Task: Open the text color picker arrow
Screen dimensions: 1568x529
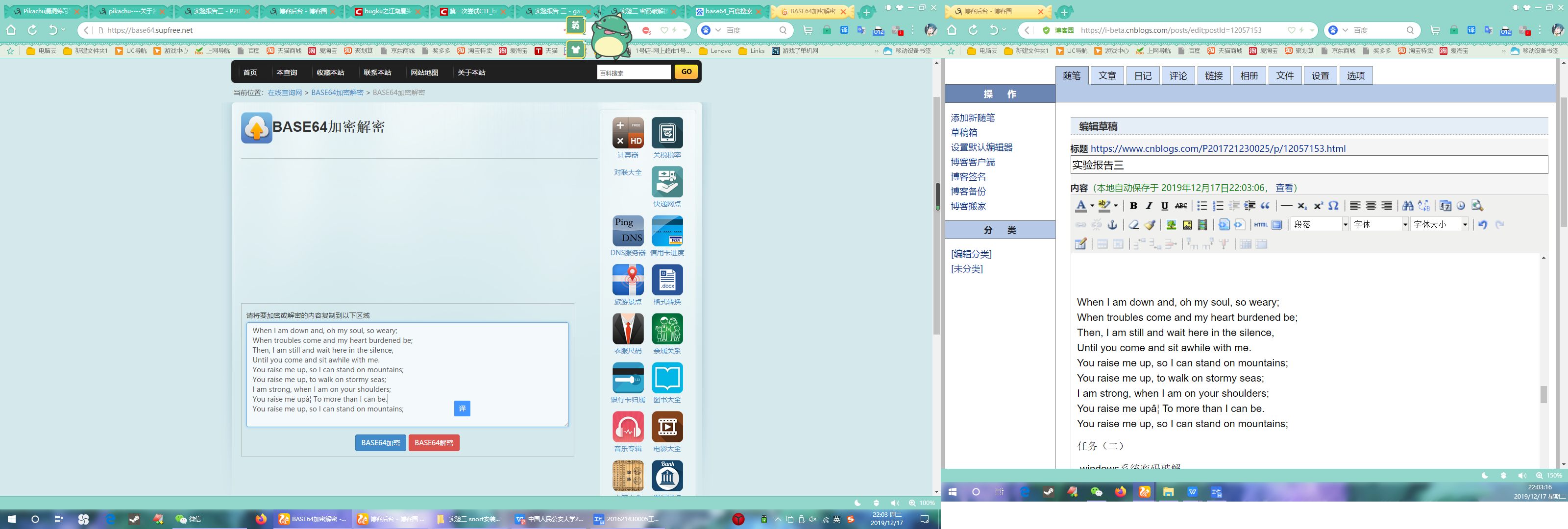Action: tap(1092, 206)
